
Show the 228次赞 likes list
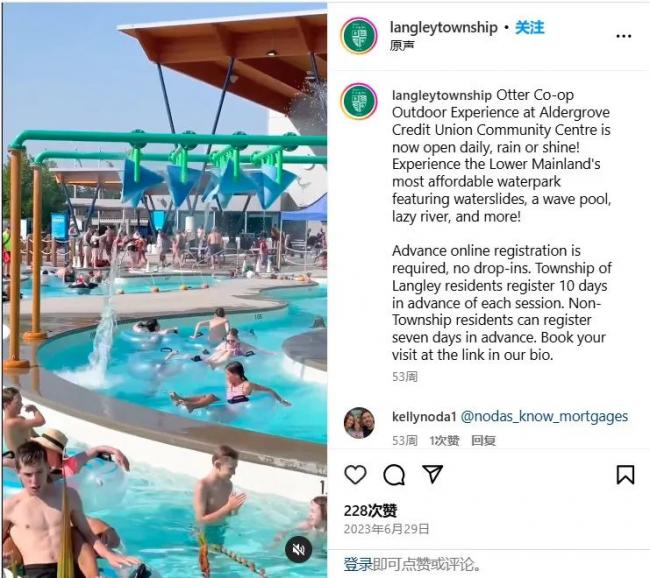coord(370,510)
